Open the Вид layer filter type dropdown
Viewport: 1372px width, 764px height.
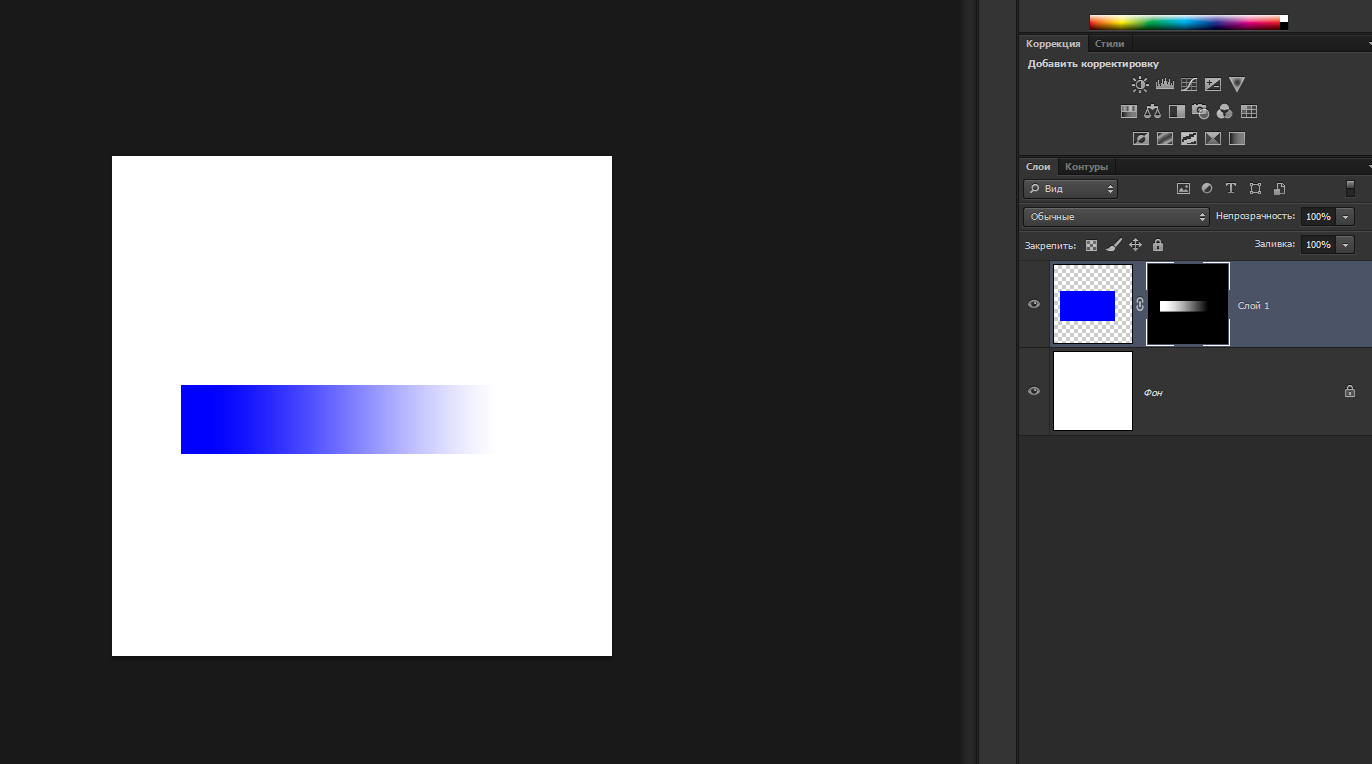tap(1070, 188)
